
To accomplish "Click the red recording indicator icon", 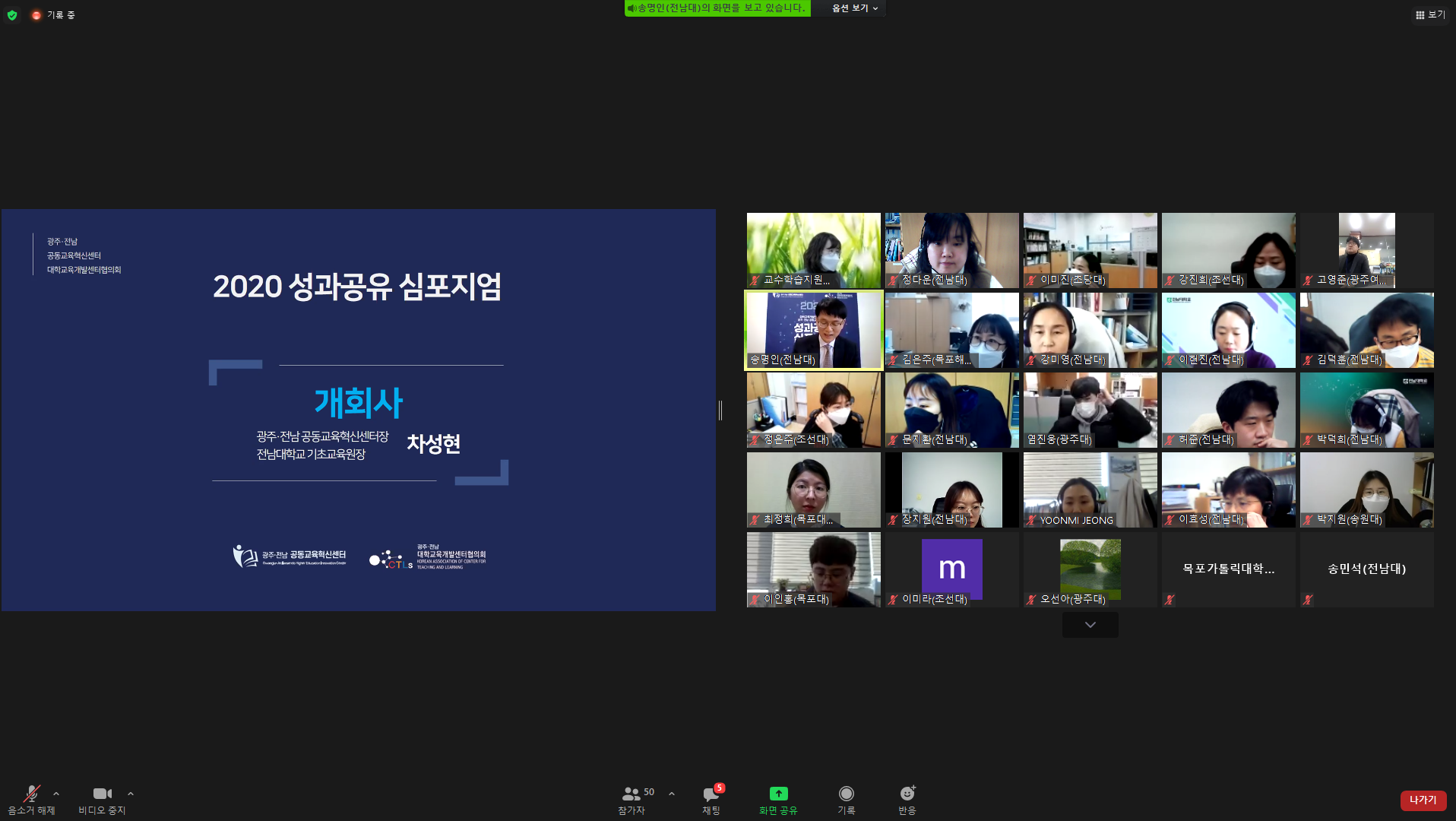I will (x=36, y=15).
